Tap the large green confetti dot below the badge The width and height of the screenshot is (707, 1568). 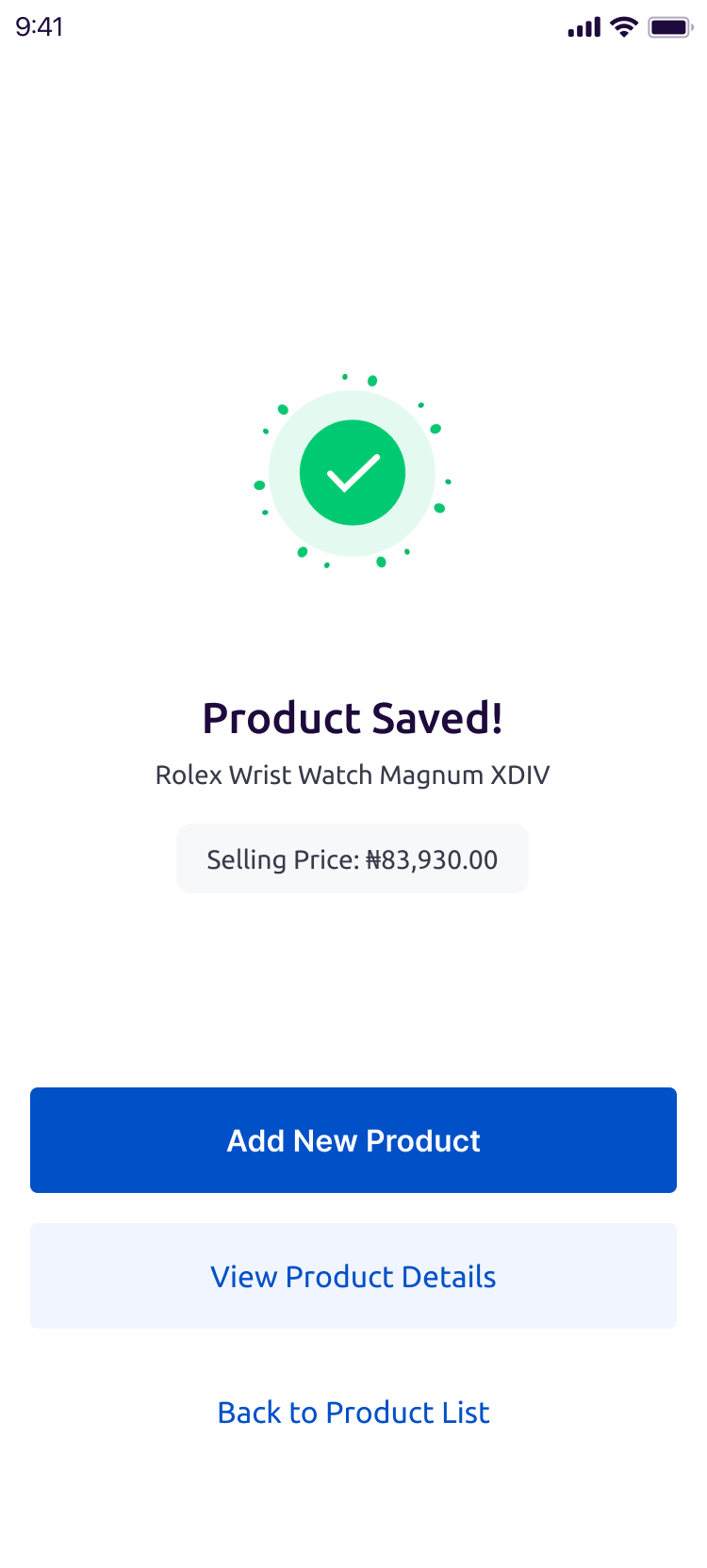[x=381, y=562]
